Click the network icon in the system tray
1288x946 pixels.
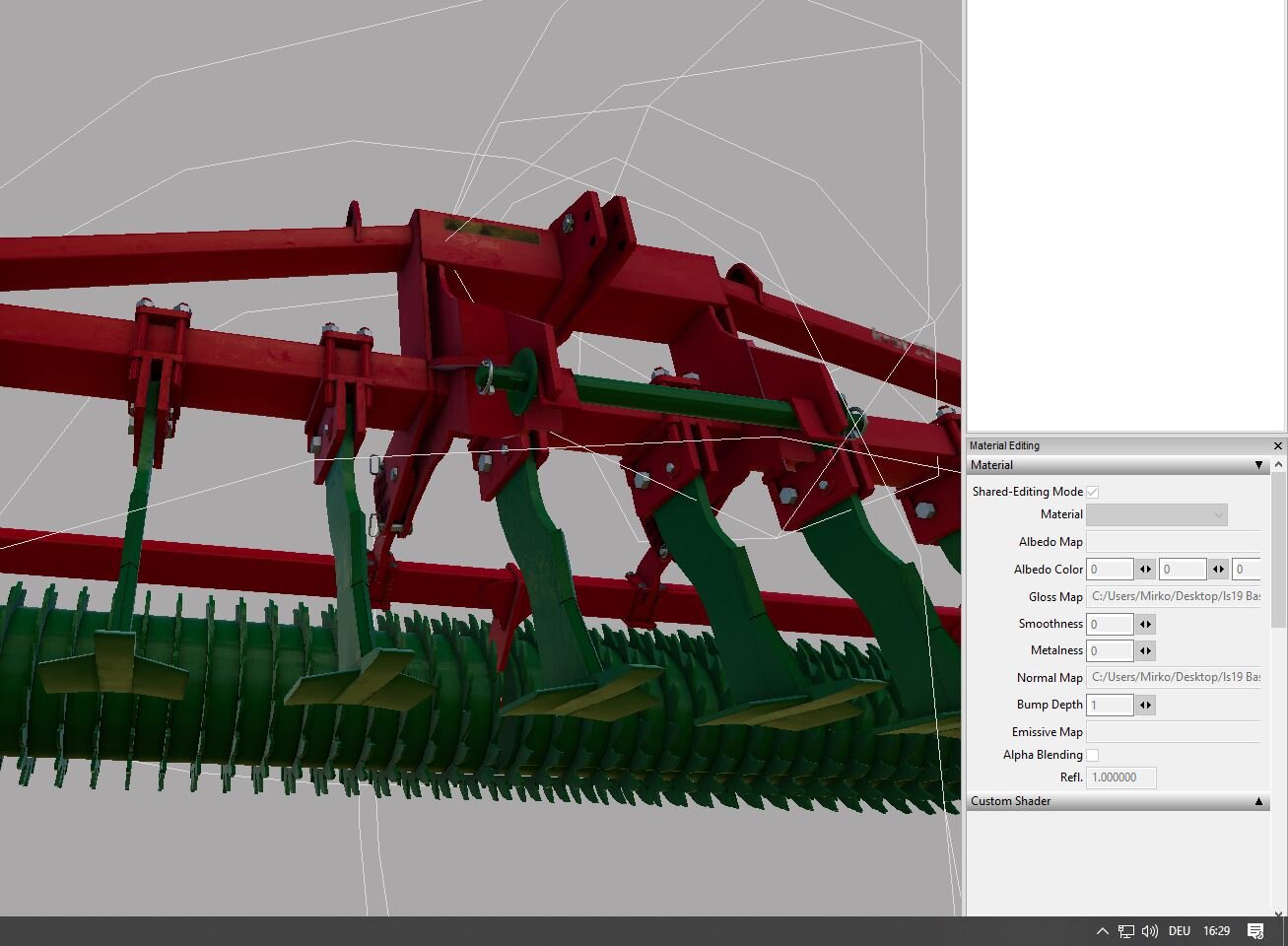click(1125, 931)
